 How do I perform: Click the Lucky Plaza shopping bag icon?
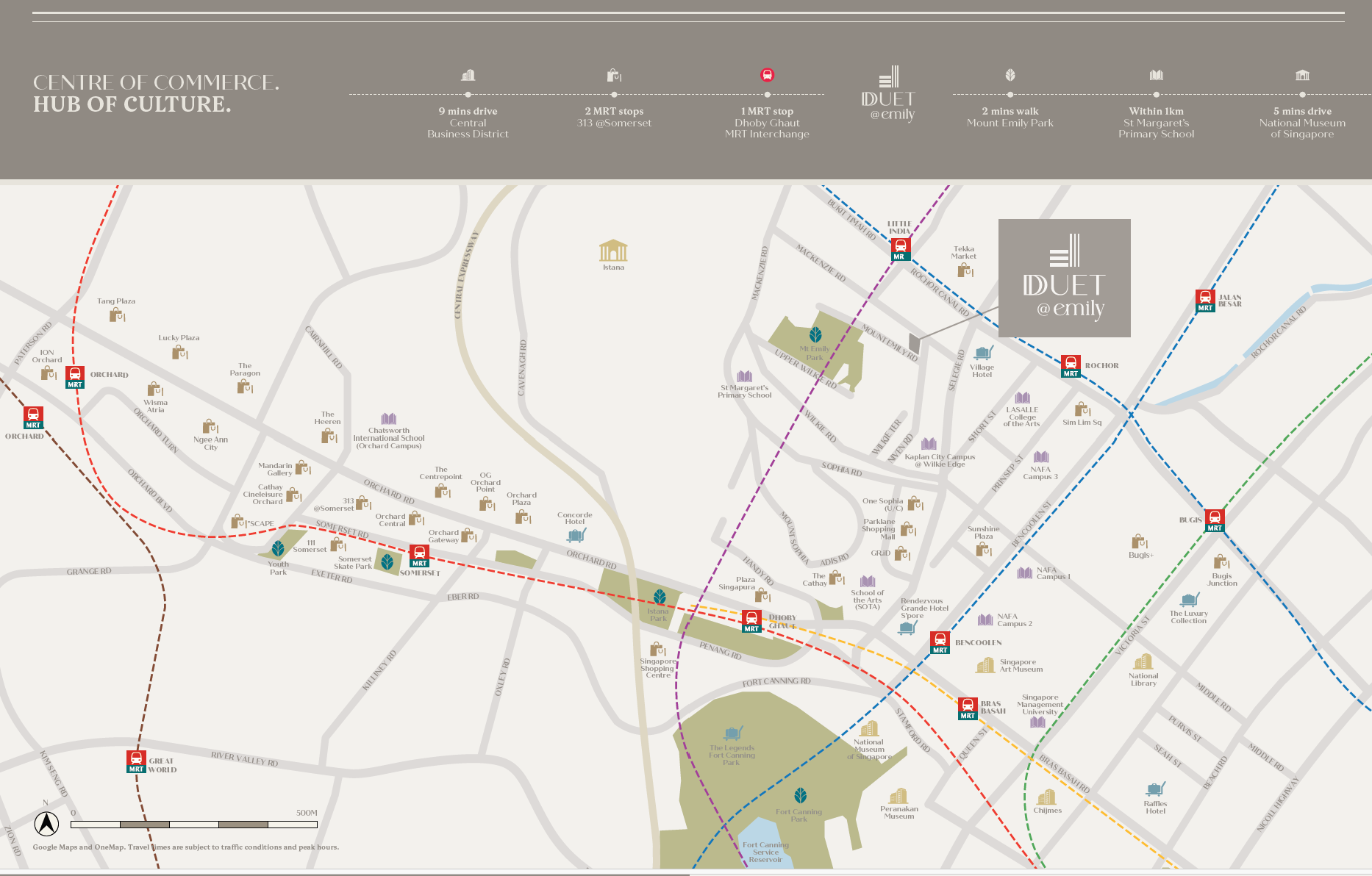coord(180,352)
